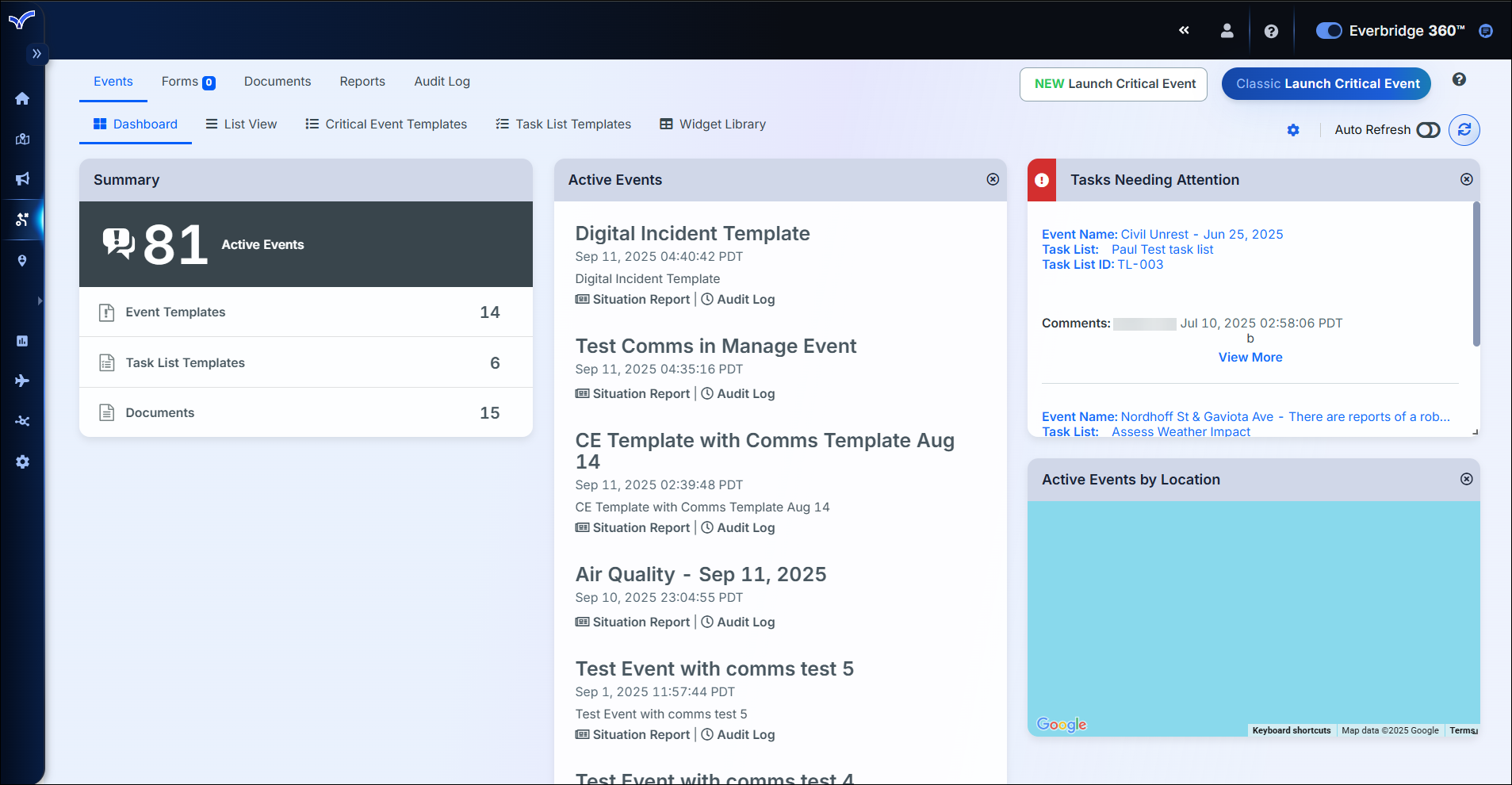This screenshot has width=1512, height=785.
Task: Open the handshake integrations sidebar icon
Action: 22,421
